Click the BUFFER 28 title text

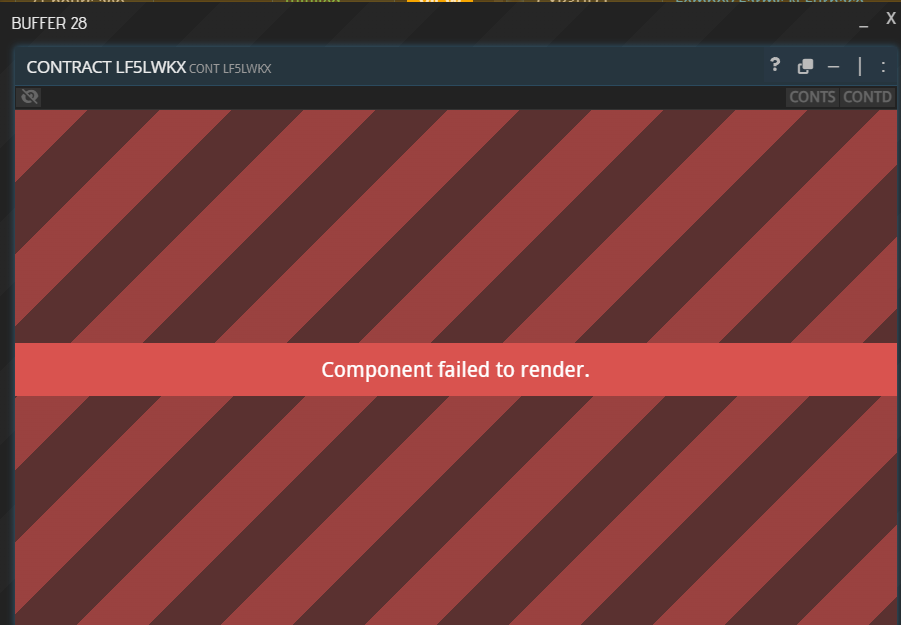pos(49,24)
